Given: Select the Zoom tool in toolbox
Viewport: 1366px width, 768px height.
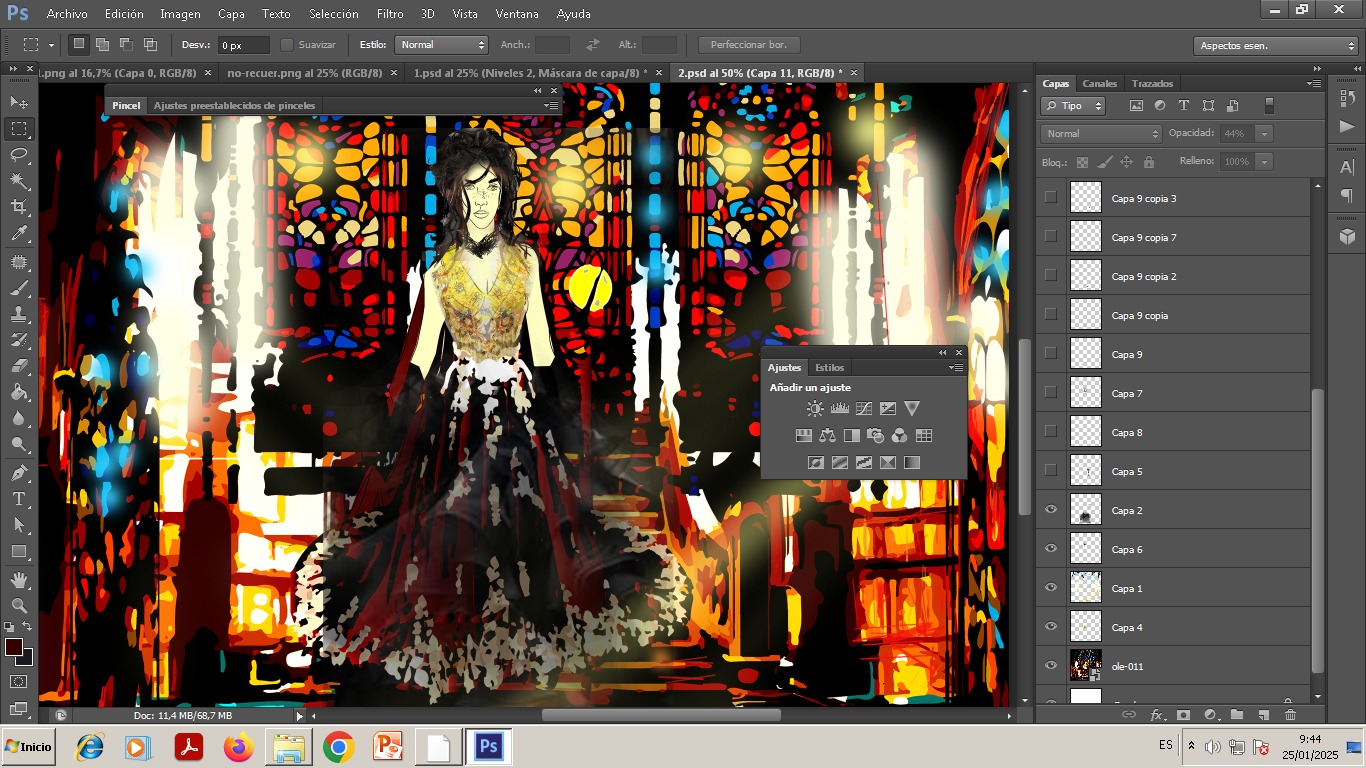Looking at the screenshot, I should pos(19,605).
